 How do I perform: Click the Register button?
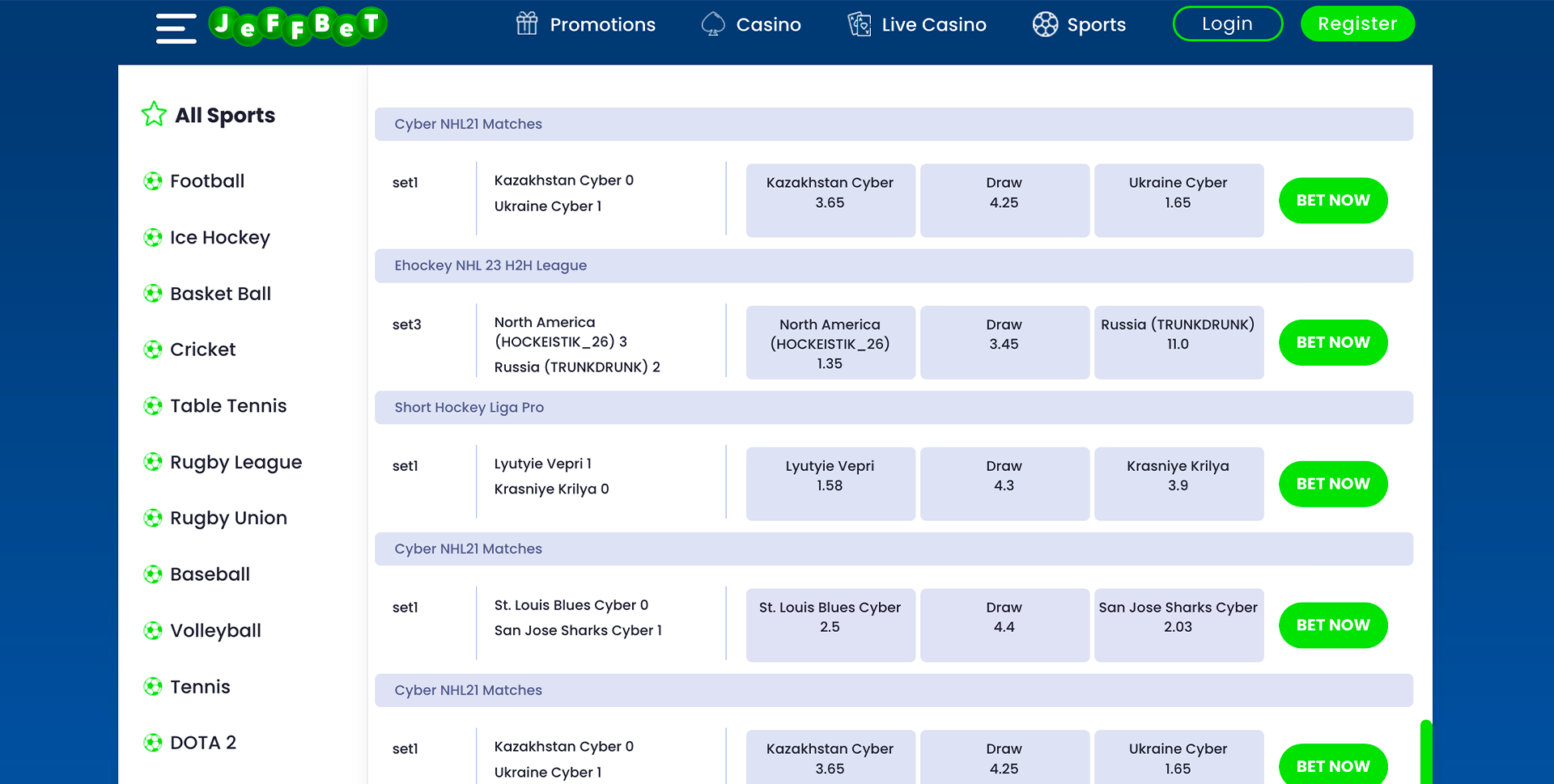(1357, 23)
